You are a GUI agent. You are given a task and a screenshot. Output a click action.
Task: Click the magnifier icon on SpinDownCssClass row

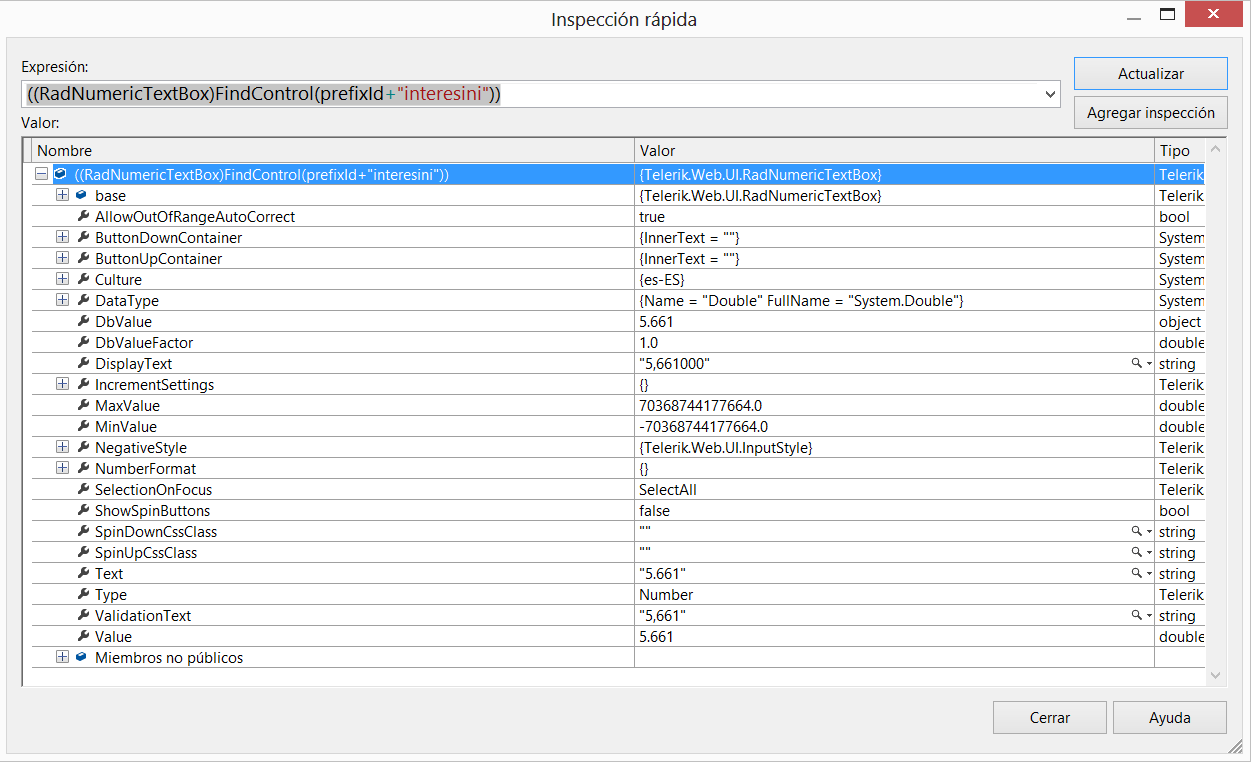[x=1136, y=532]
